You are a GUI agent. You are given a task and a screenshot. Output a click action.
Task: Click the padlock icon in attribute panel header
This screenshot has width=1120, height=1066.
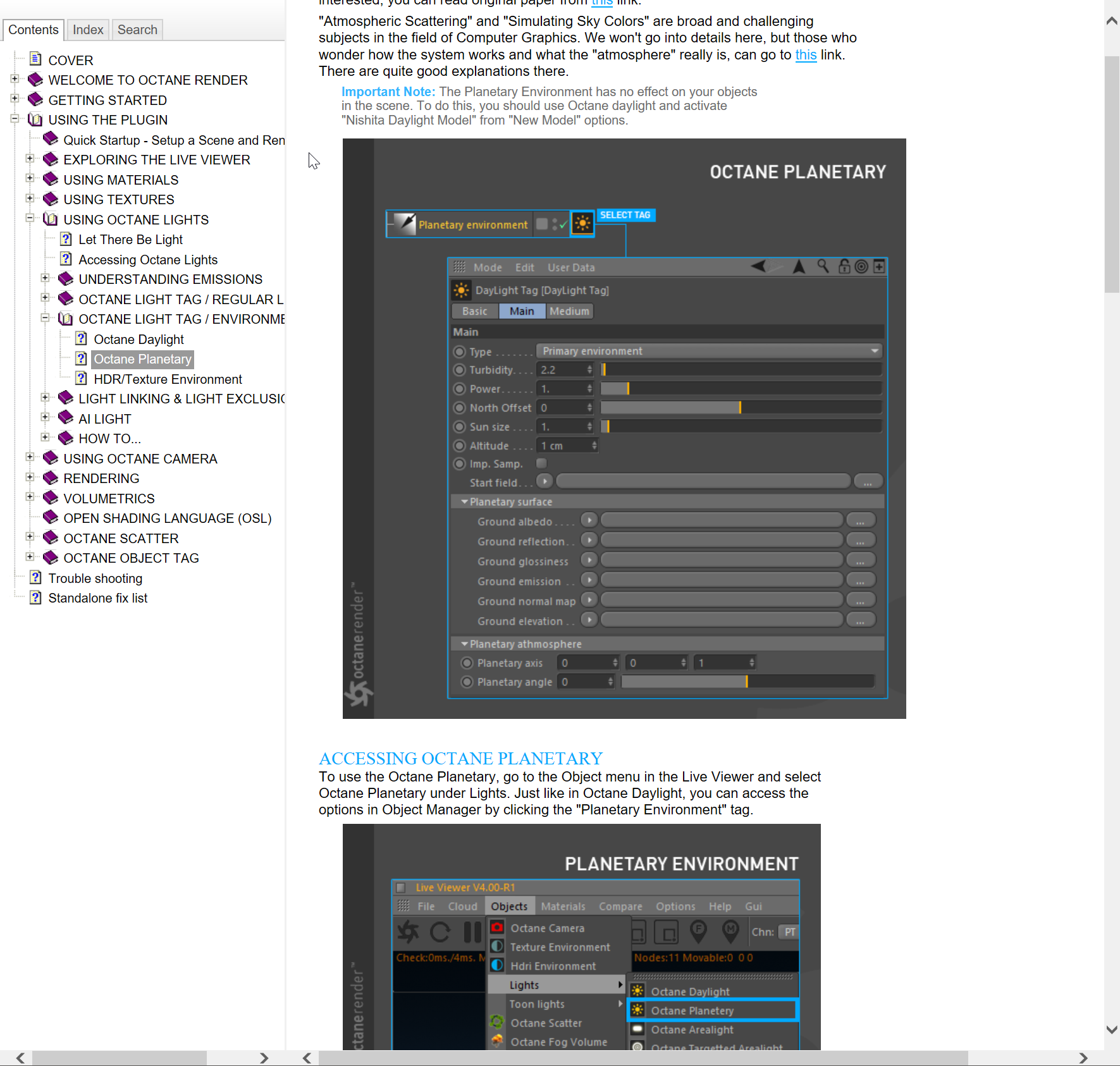tap(844, 266)
